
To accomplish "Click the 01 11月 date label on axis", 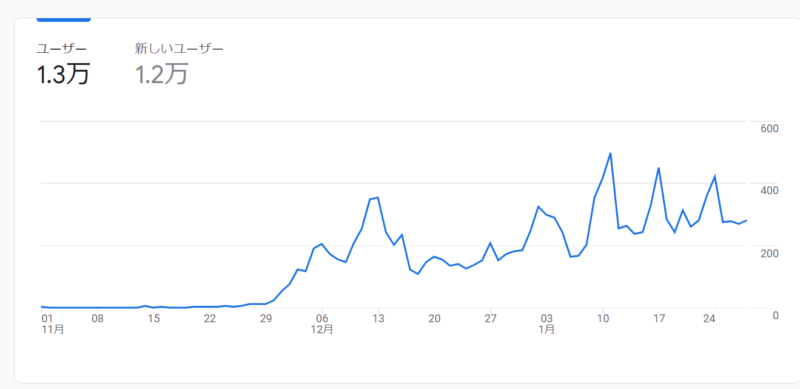I will tap(53, 324).
